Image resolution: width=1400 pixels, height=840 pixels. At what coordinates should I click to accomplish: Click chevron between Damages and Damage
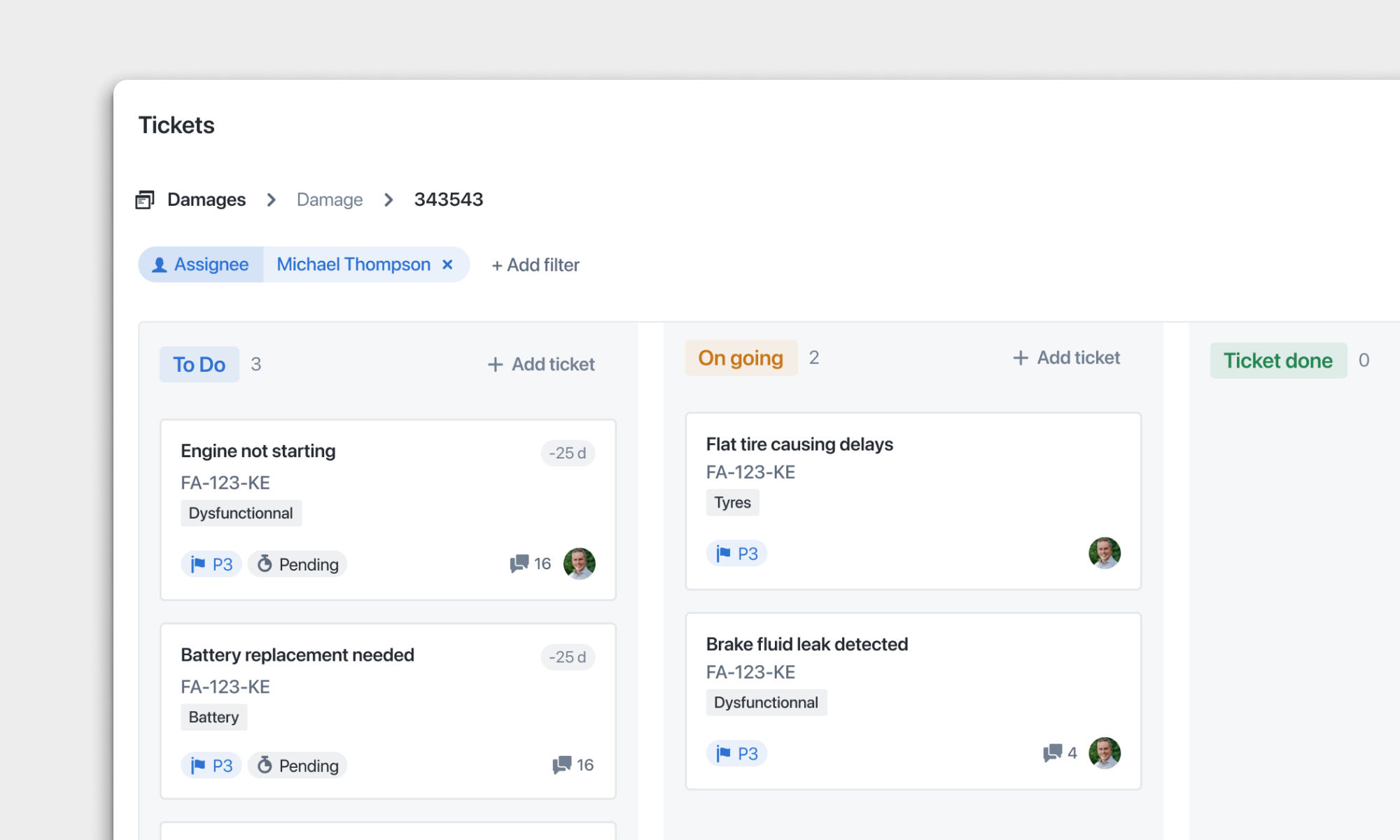click(272, 200)
